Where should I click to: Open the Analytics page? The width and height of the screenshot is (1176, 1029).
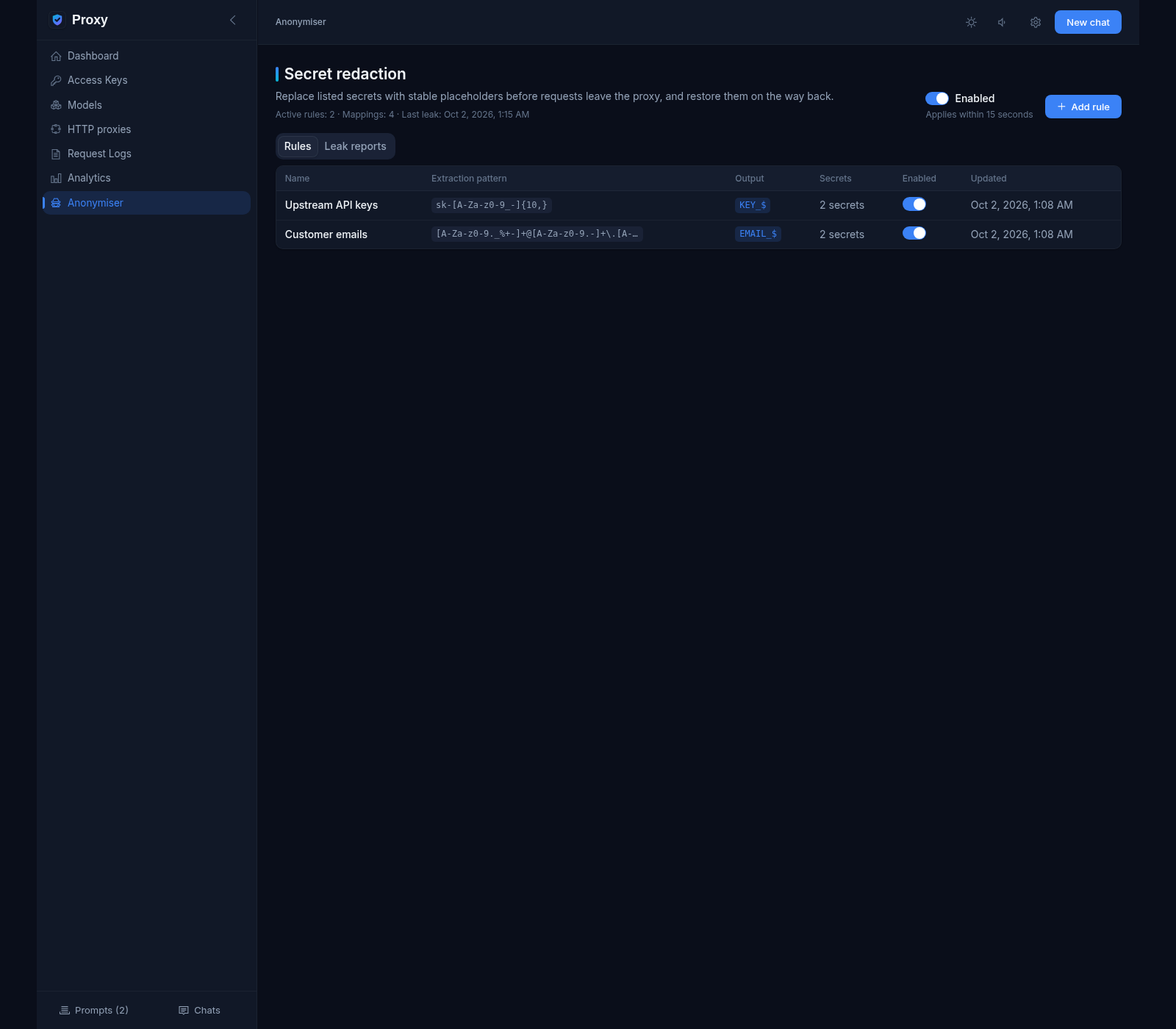coord(146,178)
